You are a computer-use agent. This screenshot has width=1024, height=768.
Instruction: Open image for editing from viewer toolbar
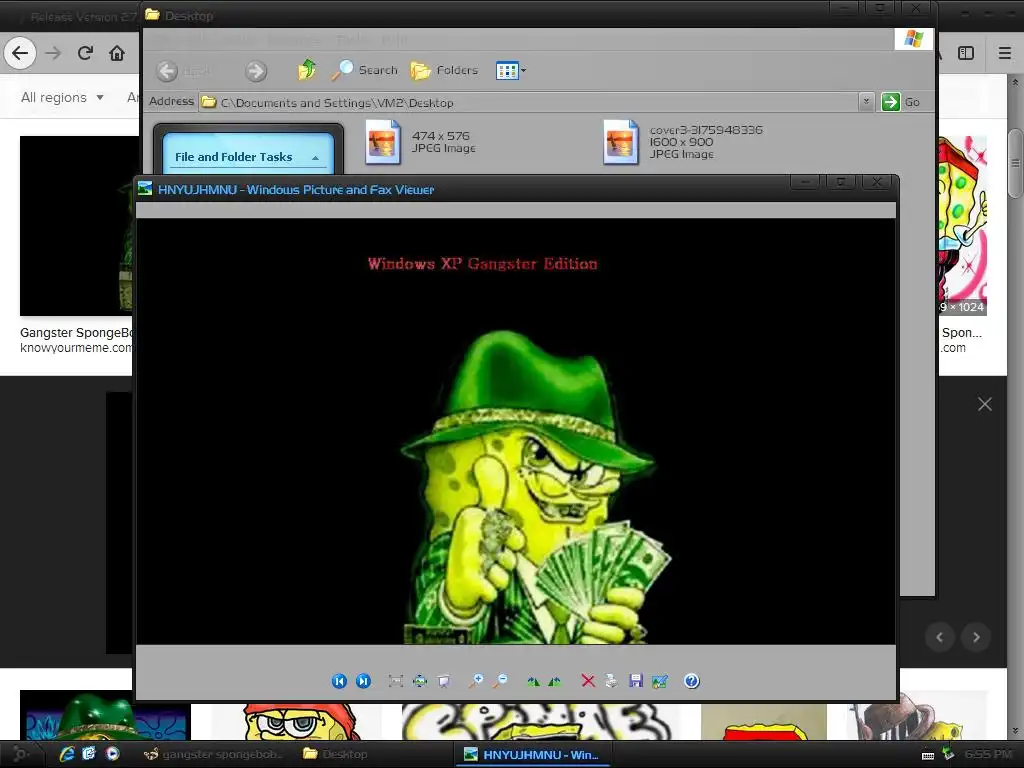(660, 681)
